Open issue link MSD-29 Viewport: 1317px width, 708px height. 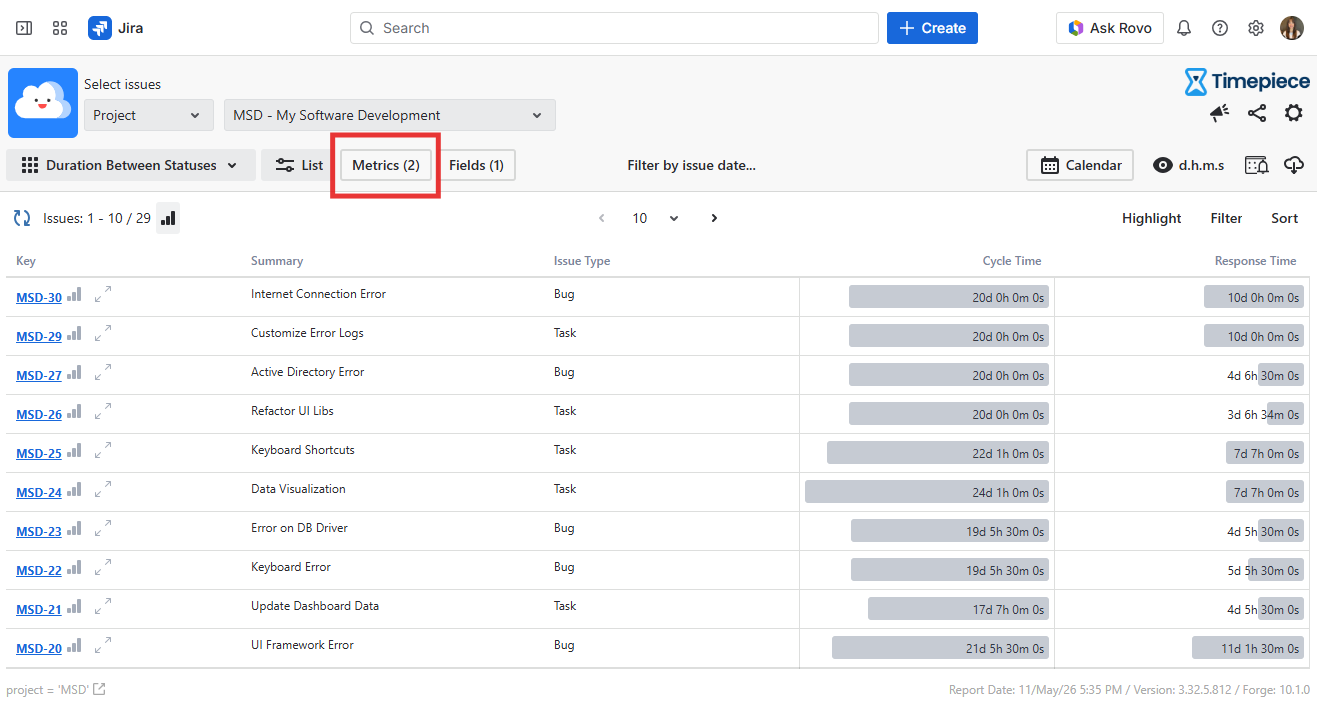click(x=39, y=336)
